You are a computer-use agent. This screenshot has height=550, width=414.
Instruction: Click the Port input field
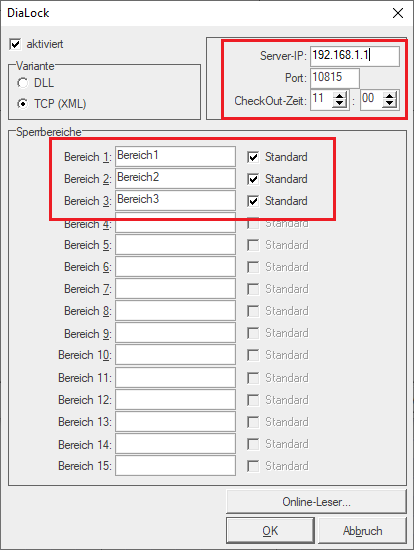pyautogui.click(x=335, y=78)
